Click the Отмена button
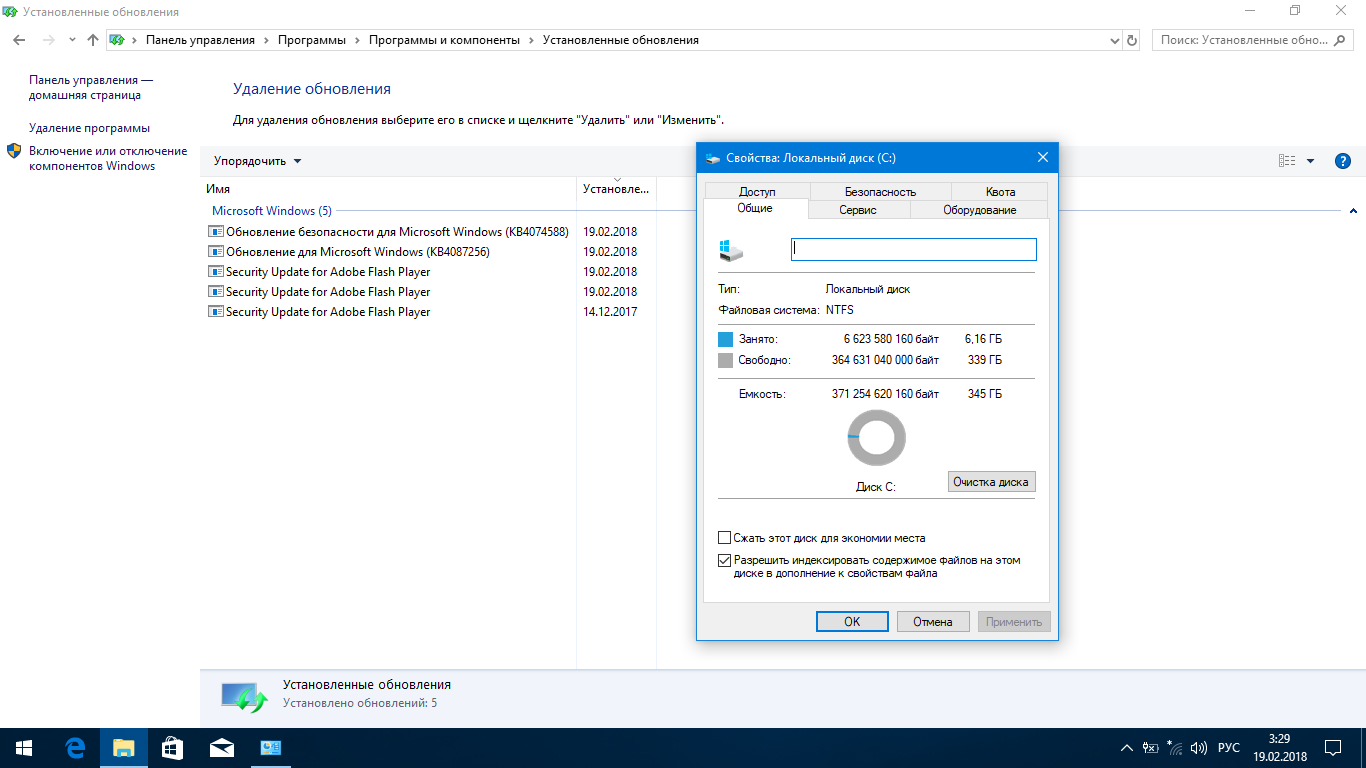Image resolution: width=1366 pixels, height=768 pixels. (x=933, y=622)
